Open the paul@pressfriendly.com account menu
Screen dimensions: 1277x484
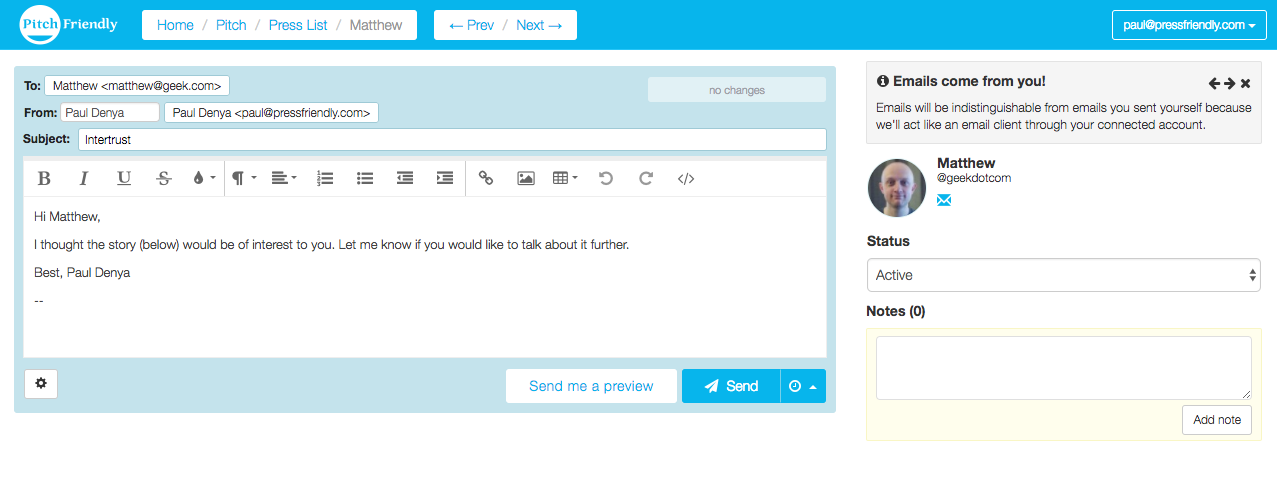[x=1189, y=25]
